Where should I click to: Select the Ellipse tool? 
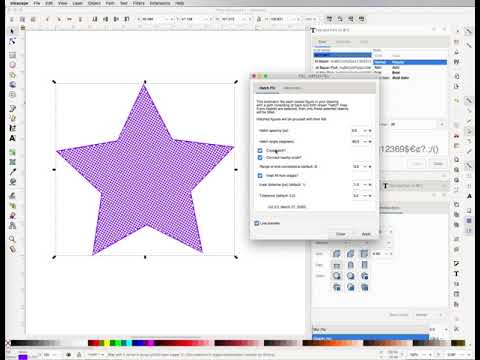[12, 65]
